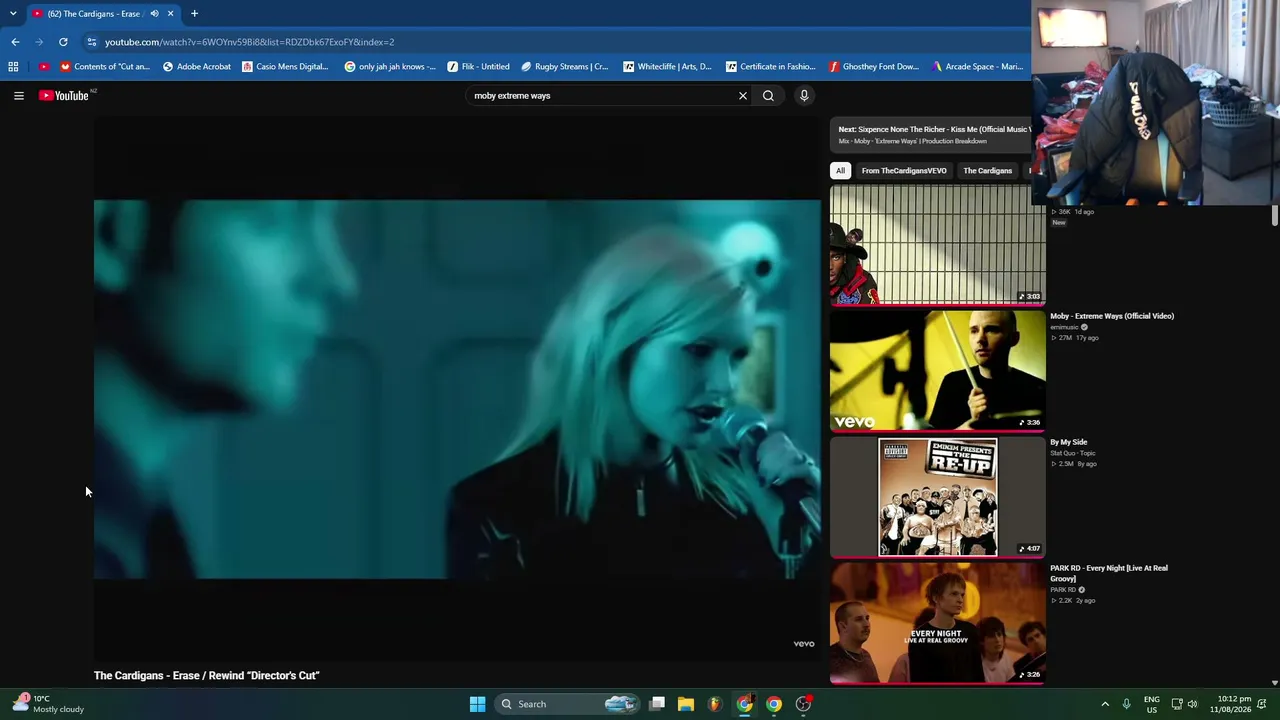Click the Windows taskbar Search box
The image size is (1280, 720).
pos(567,704)
